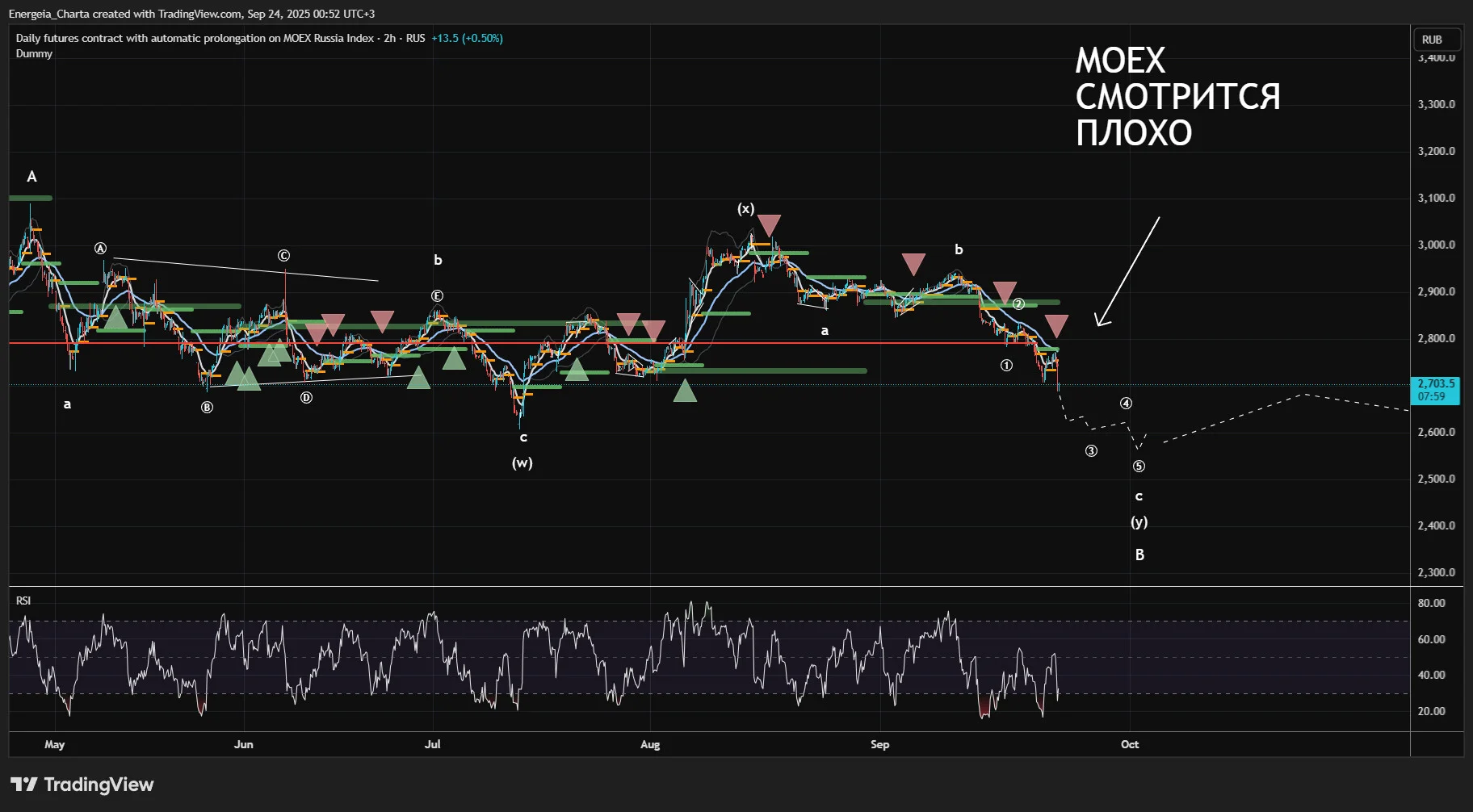
Task: Click the circled 5 wave marker
Action: [1139, 467]
